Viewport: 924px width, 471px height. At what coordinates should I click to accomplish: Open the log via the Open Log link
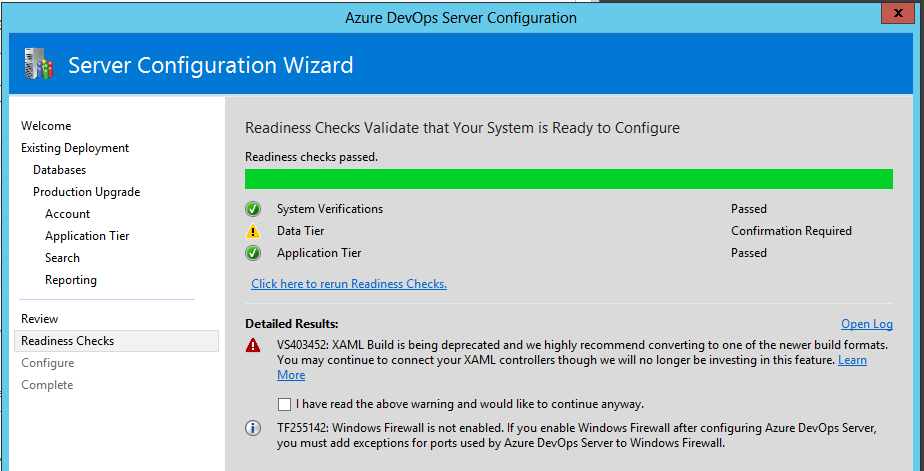tap(867, 324)
